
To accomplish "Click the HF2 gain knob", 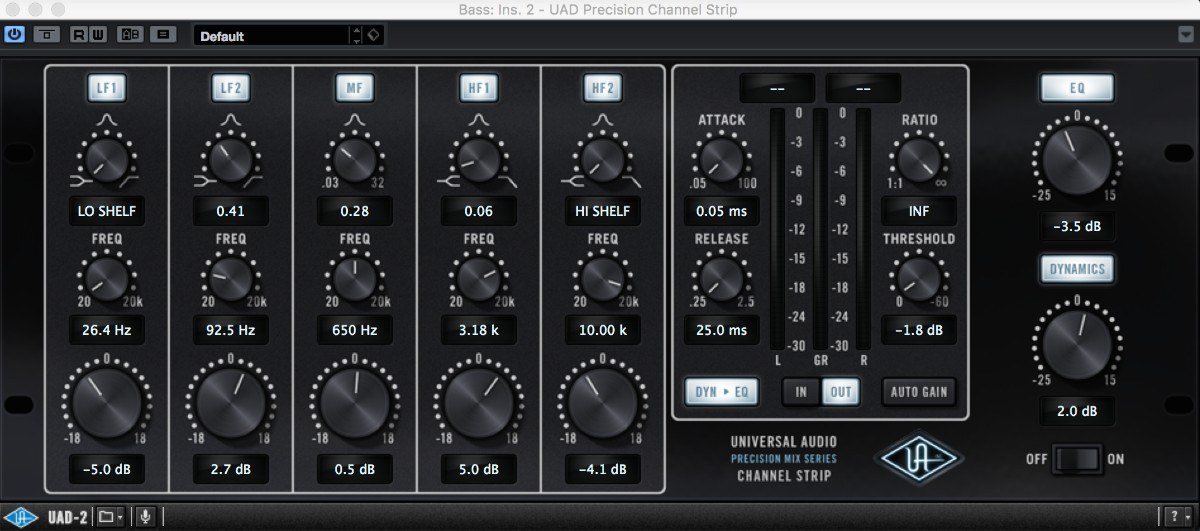I will pos(603,402).
